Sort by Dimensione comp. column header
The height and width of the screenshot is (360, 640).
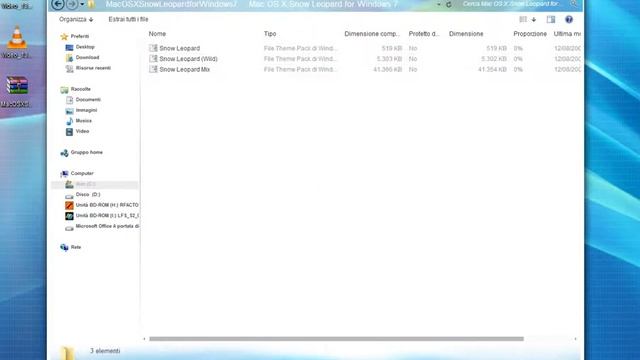point(372,34)
